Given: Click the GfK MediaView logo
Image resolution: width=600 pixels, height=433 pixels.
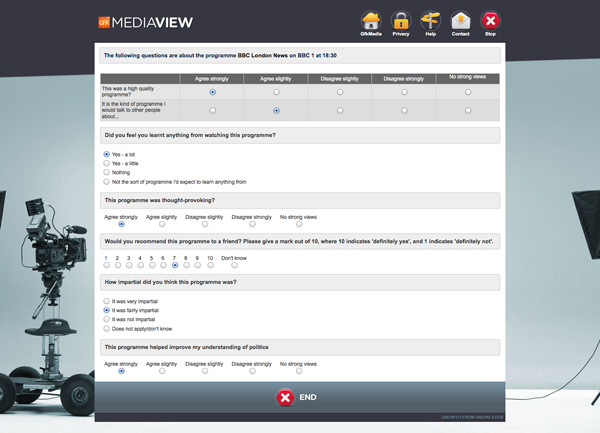Looking at the screenshot, I should 145,22.
